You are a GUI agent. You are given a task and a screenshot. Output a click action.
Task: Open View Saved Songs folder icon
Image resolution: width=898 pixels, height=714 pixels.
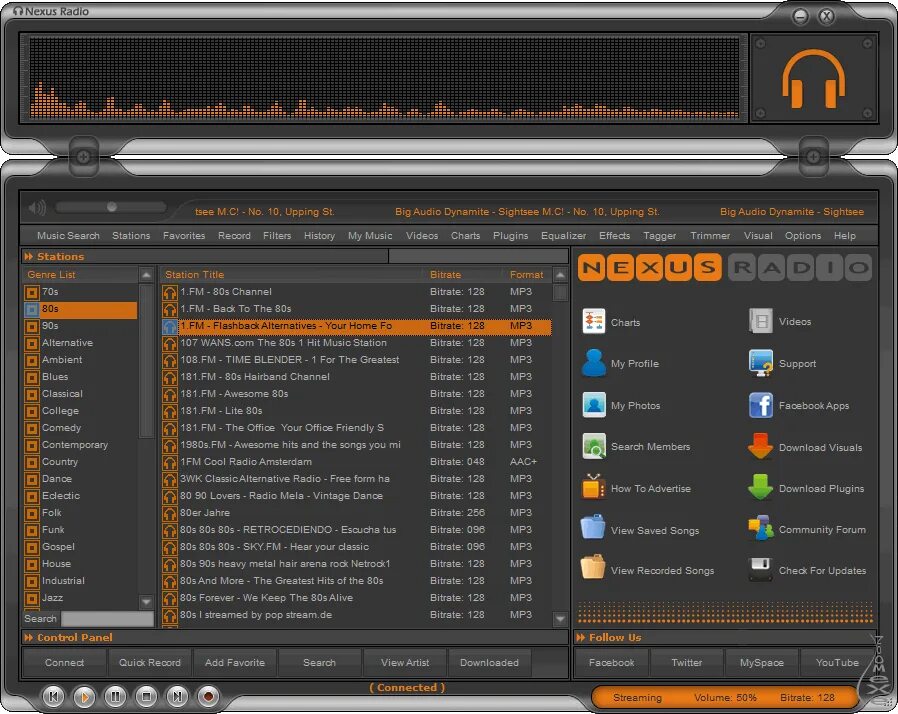pyautogui.click(x=593, y=527)
